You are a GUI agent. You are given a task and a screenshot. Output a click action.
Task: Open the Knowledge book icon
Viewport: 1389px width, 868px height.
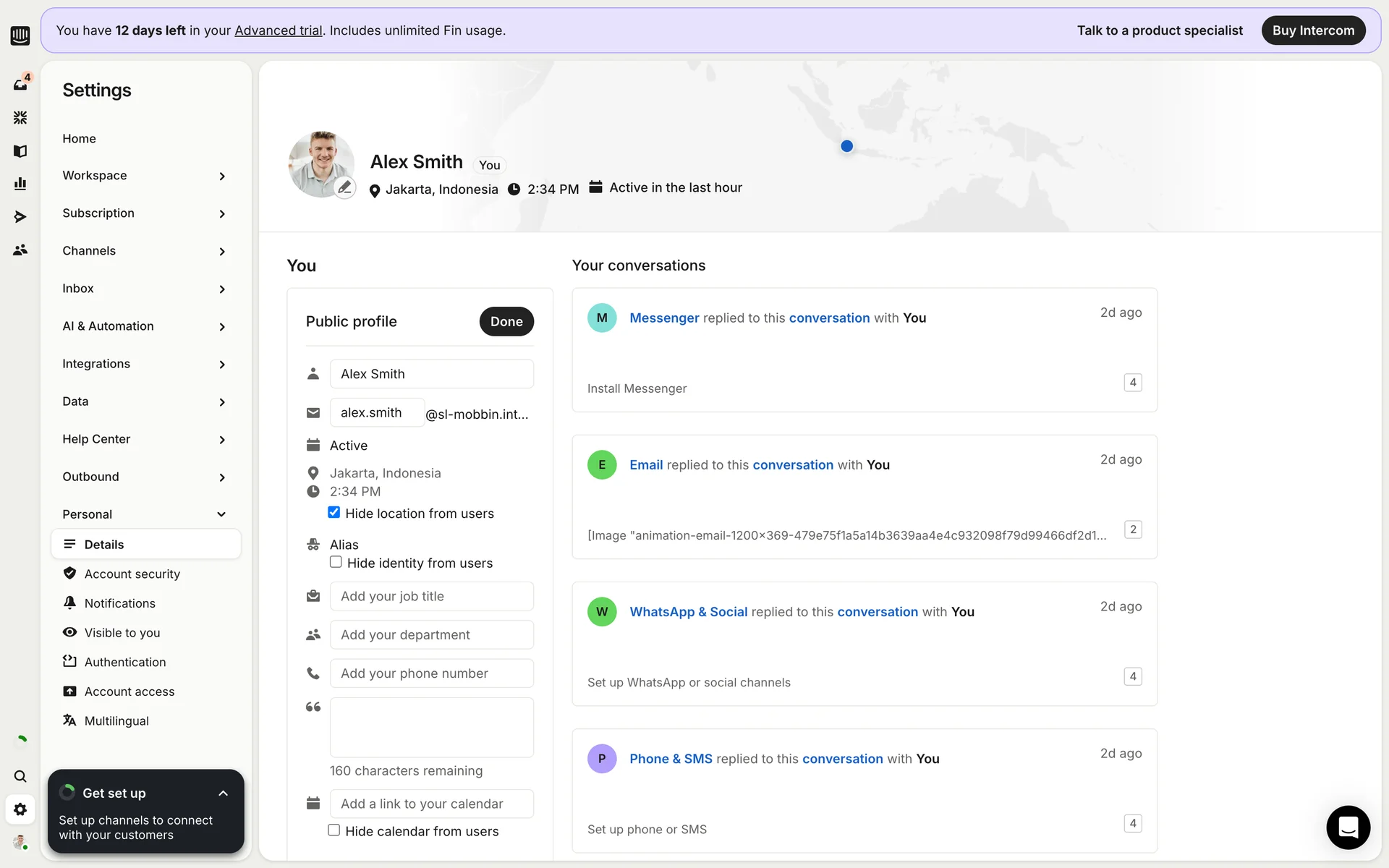click(20, 151)
